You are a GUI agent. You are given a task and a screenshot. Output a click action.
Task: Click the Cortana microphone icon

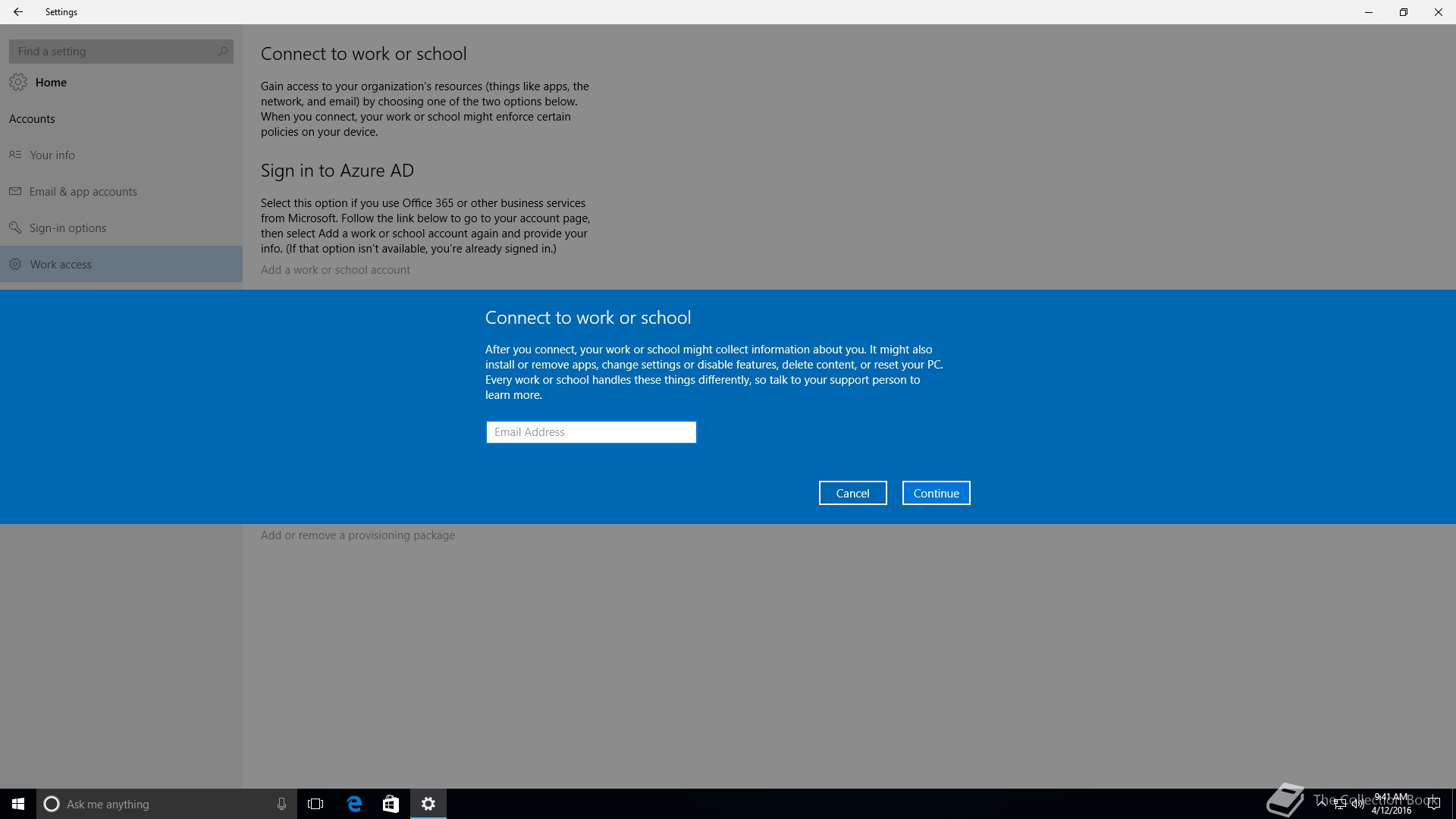[x=281, y=804]
